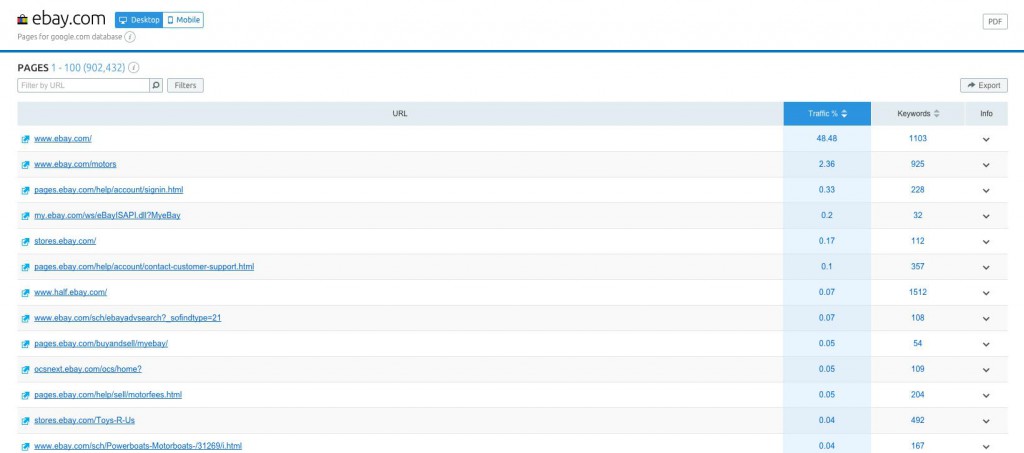This screenshot has height=453, width=1024.
Task: Open www.ebay.com/motors link
Action: [75, 164]
